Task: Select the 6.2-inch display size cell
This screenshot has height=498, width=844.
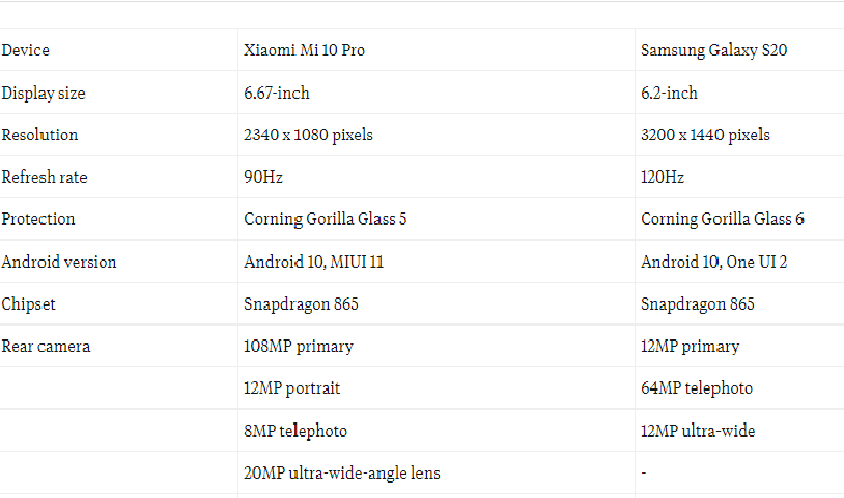Action: point(669,93)
